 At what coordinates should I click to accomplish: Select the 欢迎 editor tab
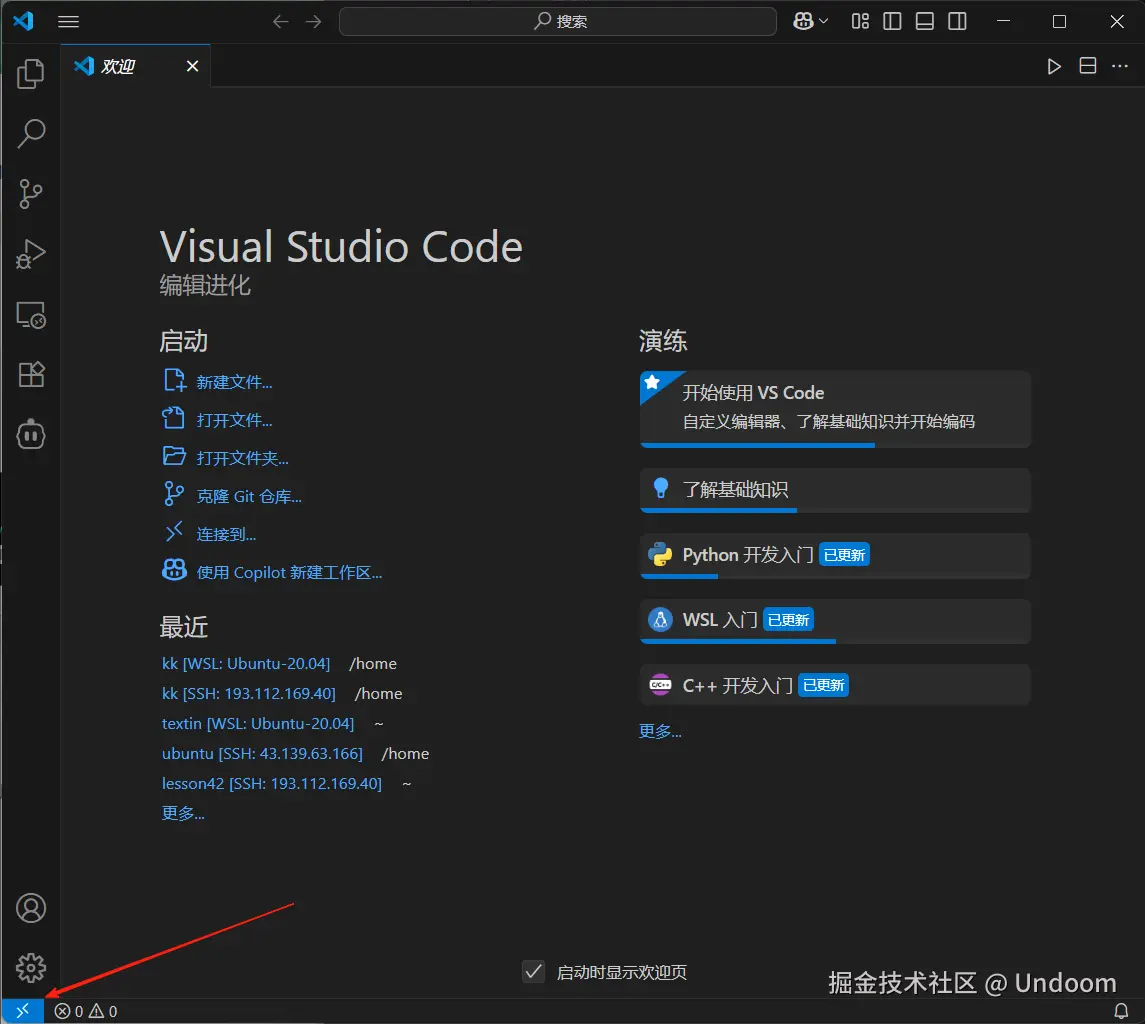coord(136,66)
